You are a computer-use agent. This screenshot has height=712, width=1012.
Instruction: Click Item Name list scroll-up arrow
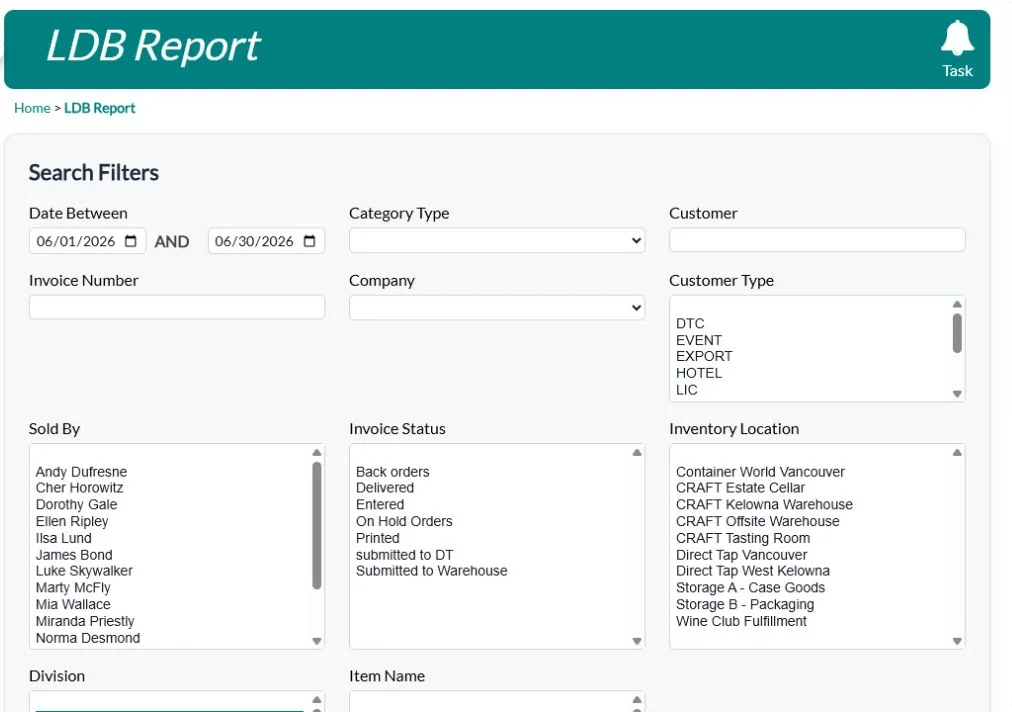[x=637, y=700]
